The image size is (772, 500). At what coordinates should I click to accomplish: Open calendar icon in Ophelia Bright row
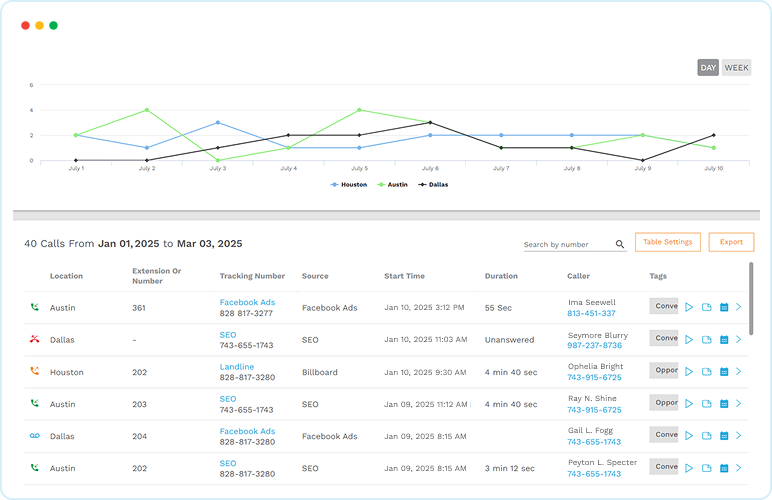724,372
